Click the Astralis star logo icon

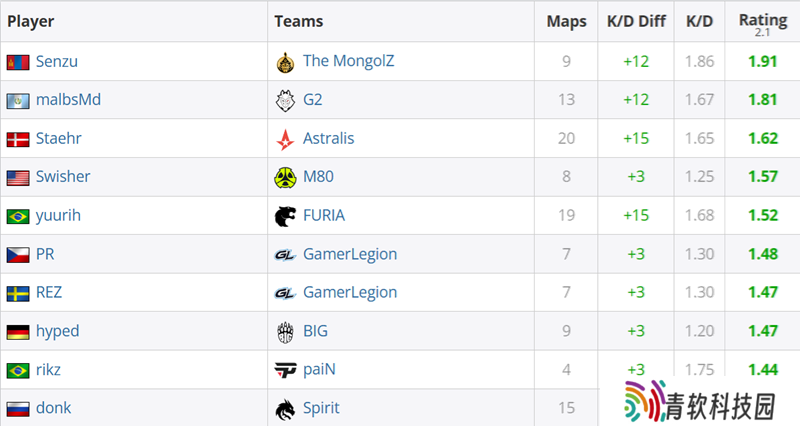click(285, 139)
